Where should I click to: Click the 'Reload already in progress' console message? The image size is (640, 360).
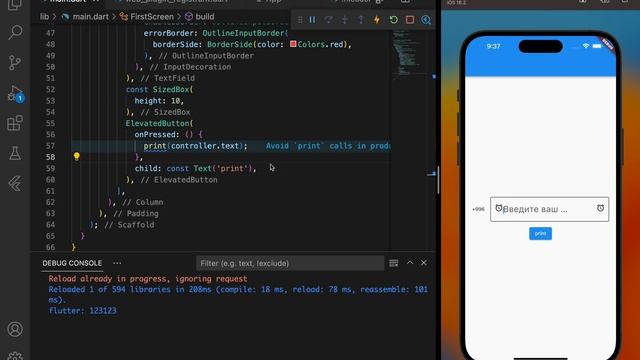click(x=148, y=279)
